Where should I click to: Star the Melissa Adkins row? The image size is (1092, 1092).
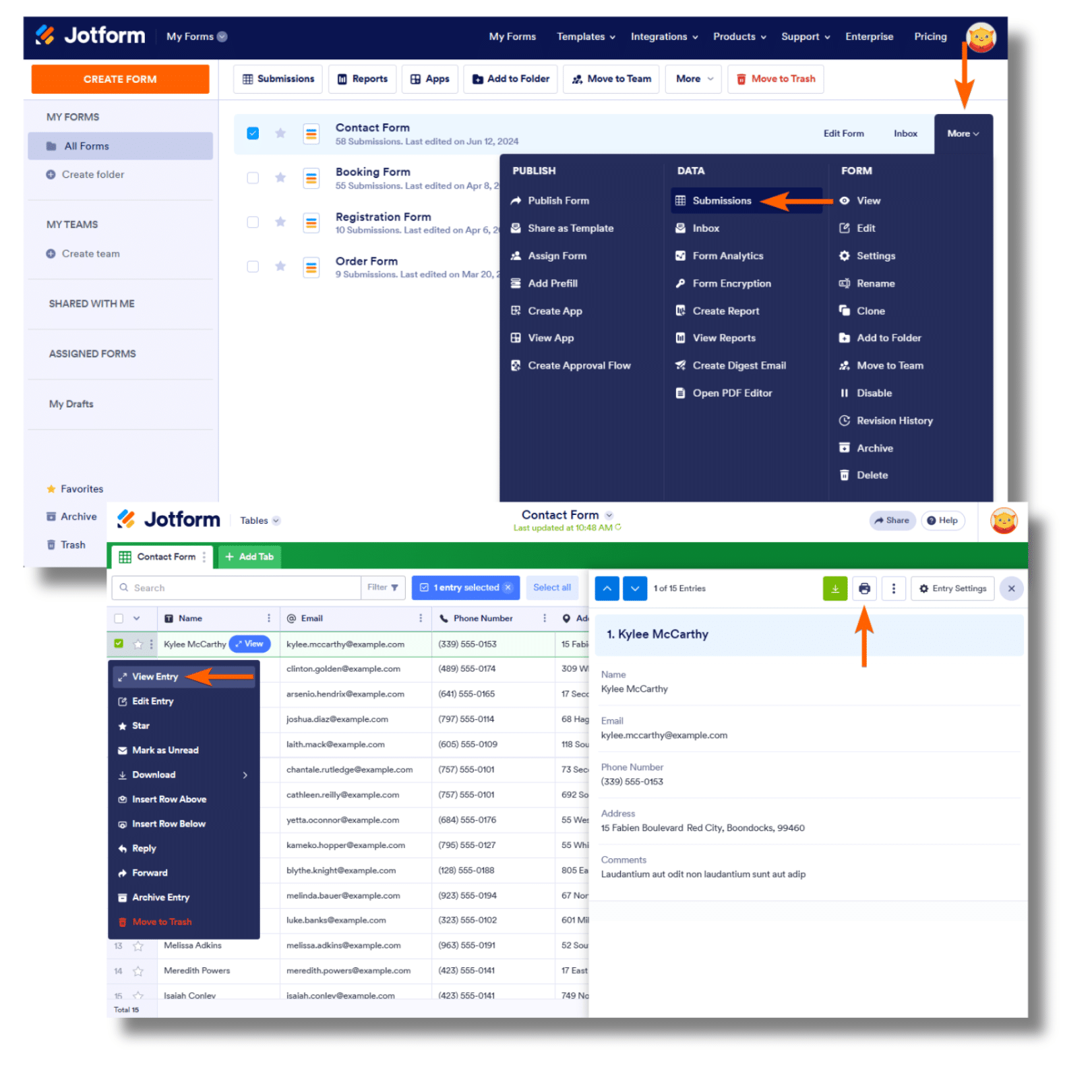pos(138,946)
